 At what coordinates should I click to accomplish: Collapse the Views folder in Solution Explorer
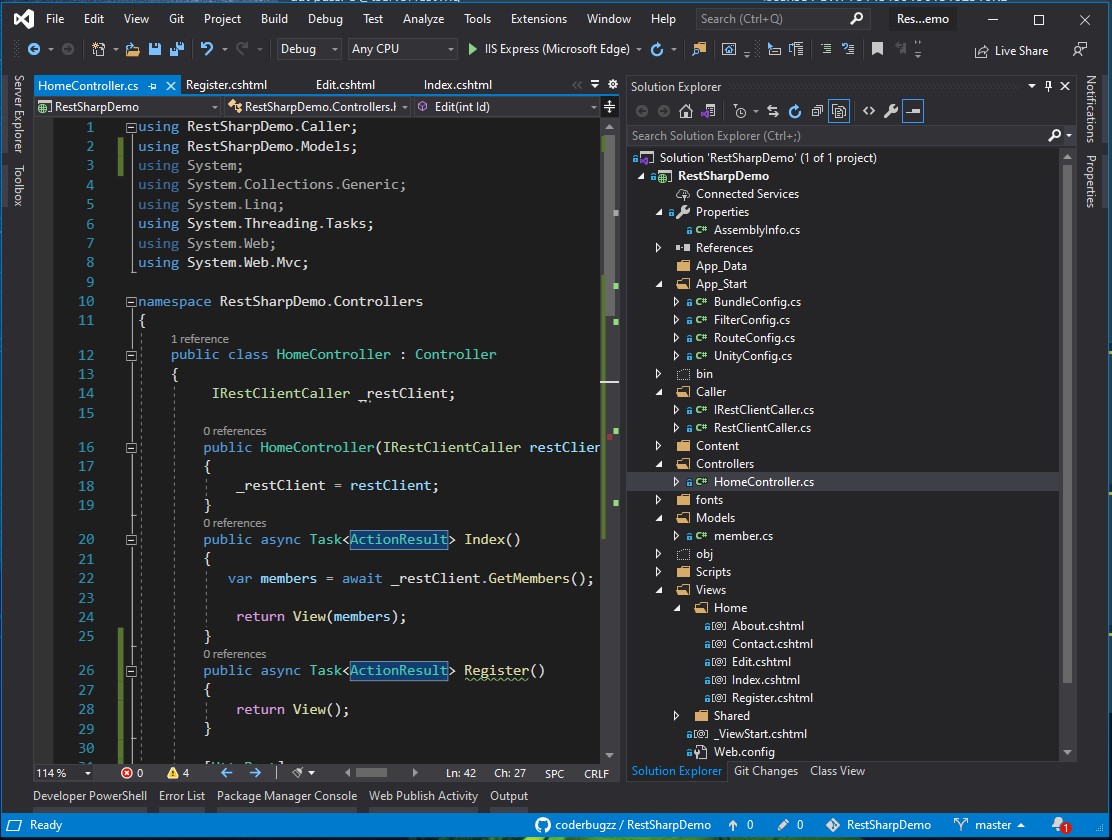click(x=658, y=590)
